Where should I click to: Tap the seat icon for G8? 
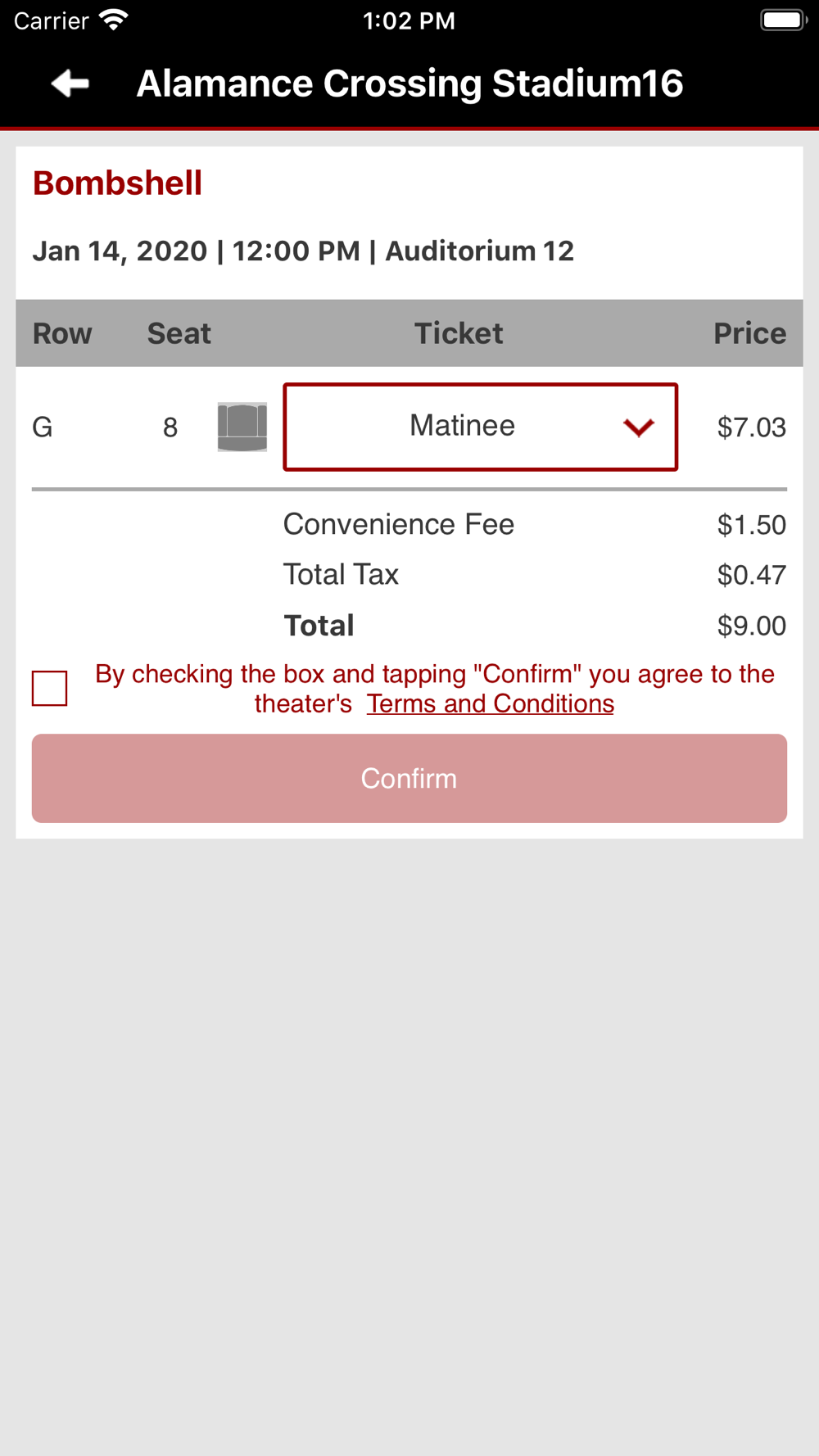242,427
